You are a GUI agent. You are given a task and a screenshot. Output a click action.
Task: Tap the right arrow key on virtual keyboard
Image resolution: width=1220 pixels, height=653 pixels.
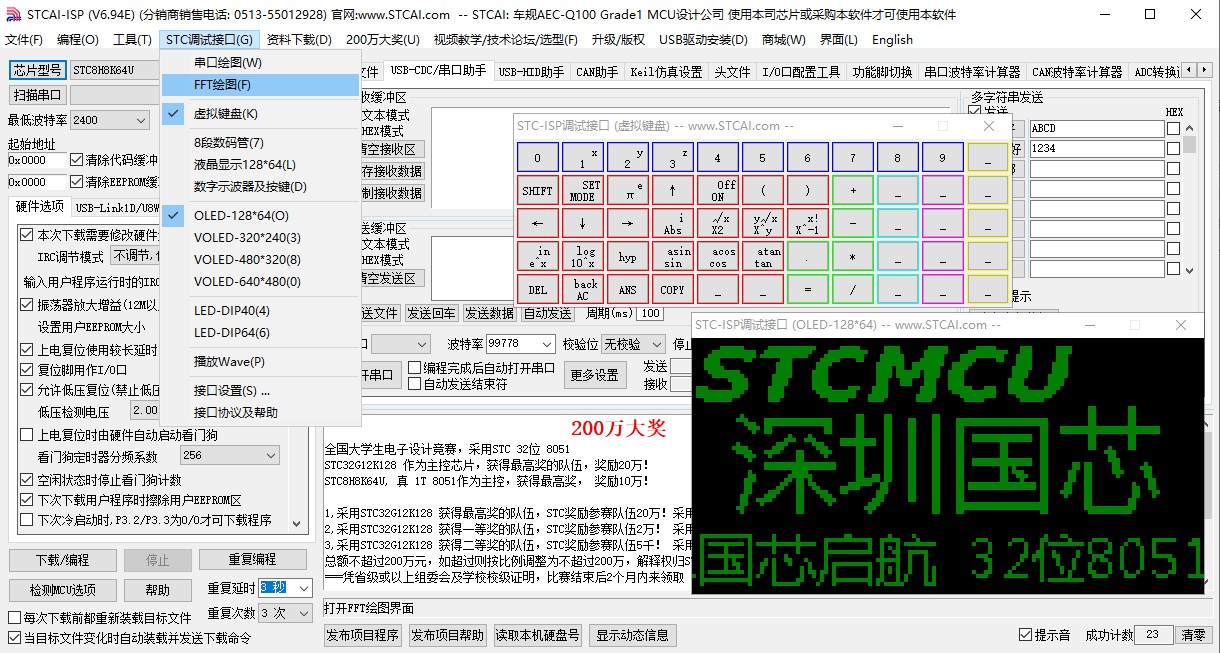(x=627, y=223)
